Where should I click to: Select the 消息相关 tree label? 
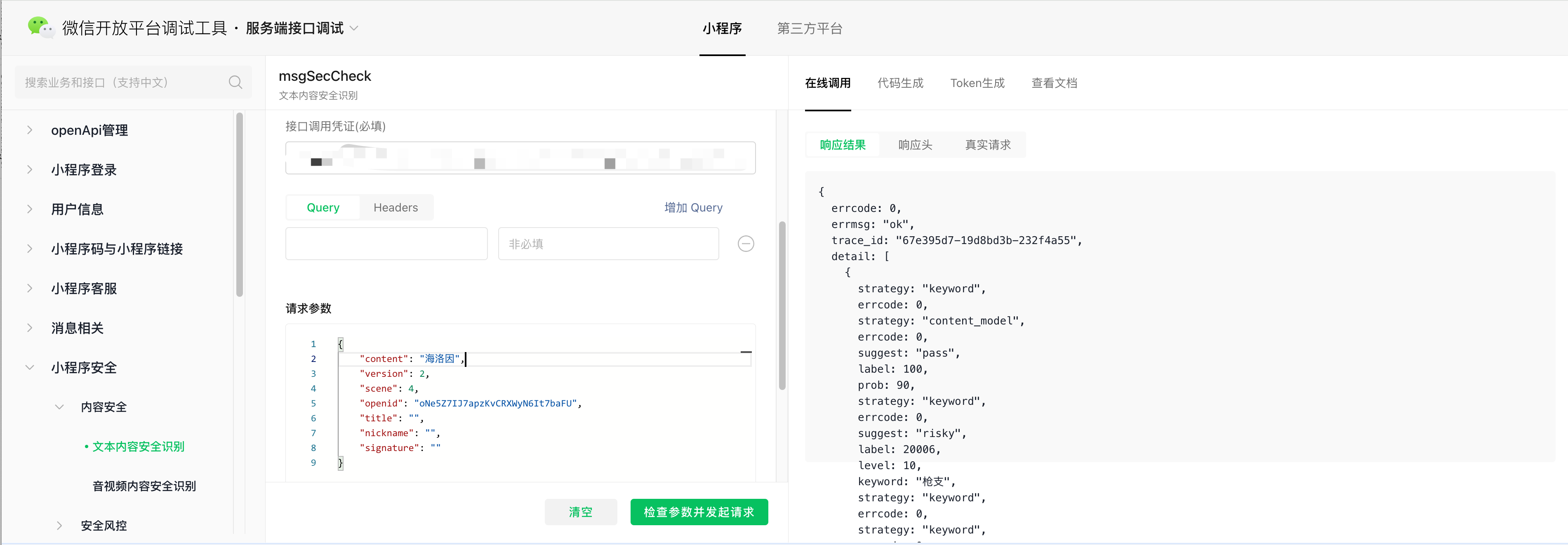pos(77,328)
